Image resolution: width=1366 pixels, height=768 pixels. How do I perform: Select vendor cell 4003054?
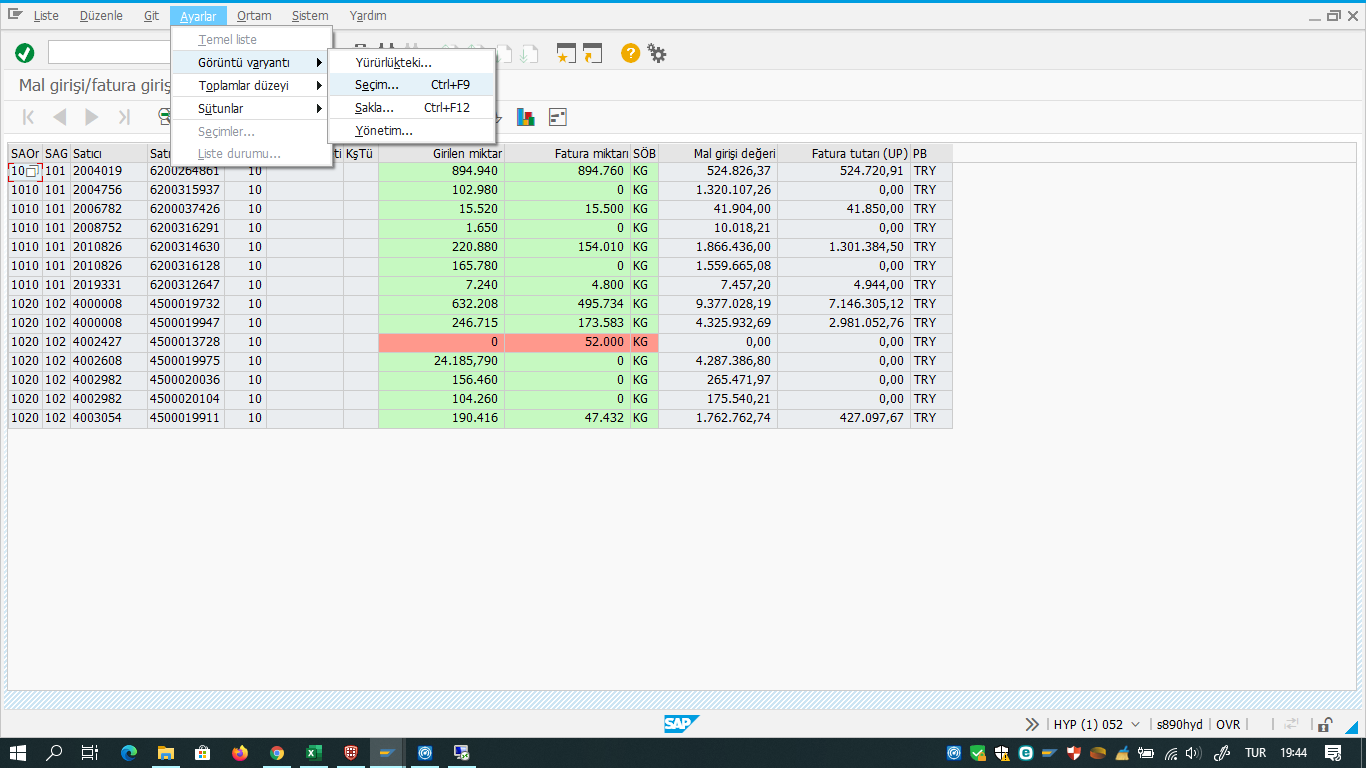tap(109, 418)
